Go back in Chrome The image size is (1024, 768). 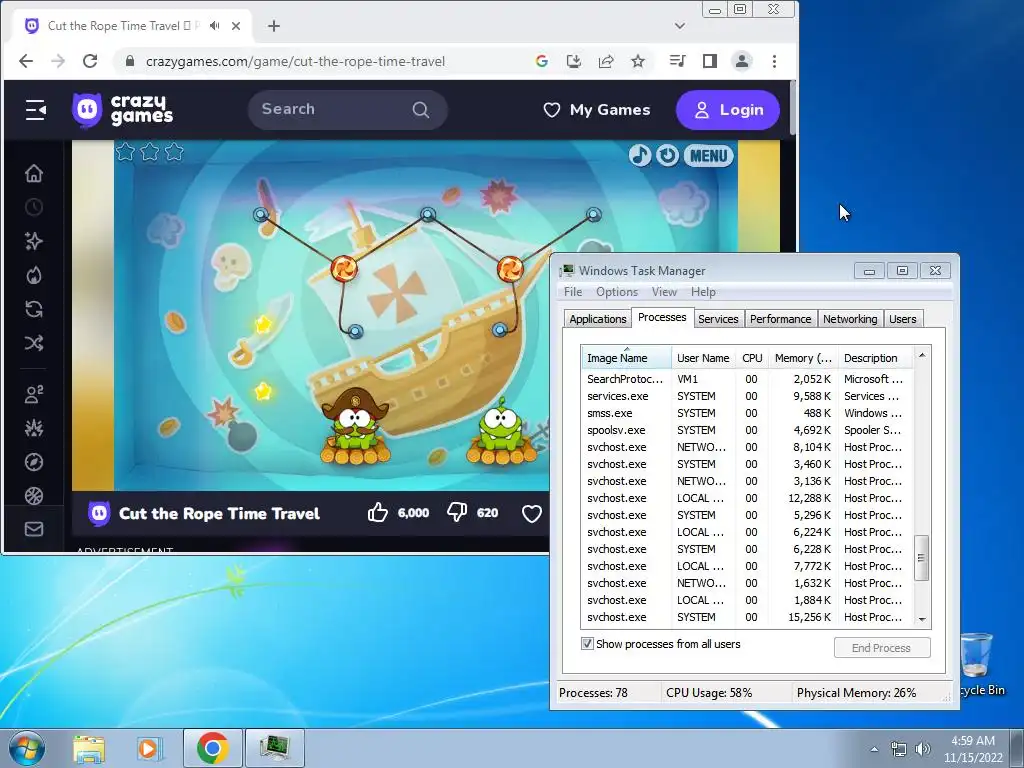[26, 61]
